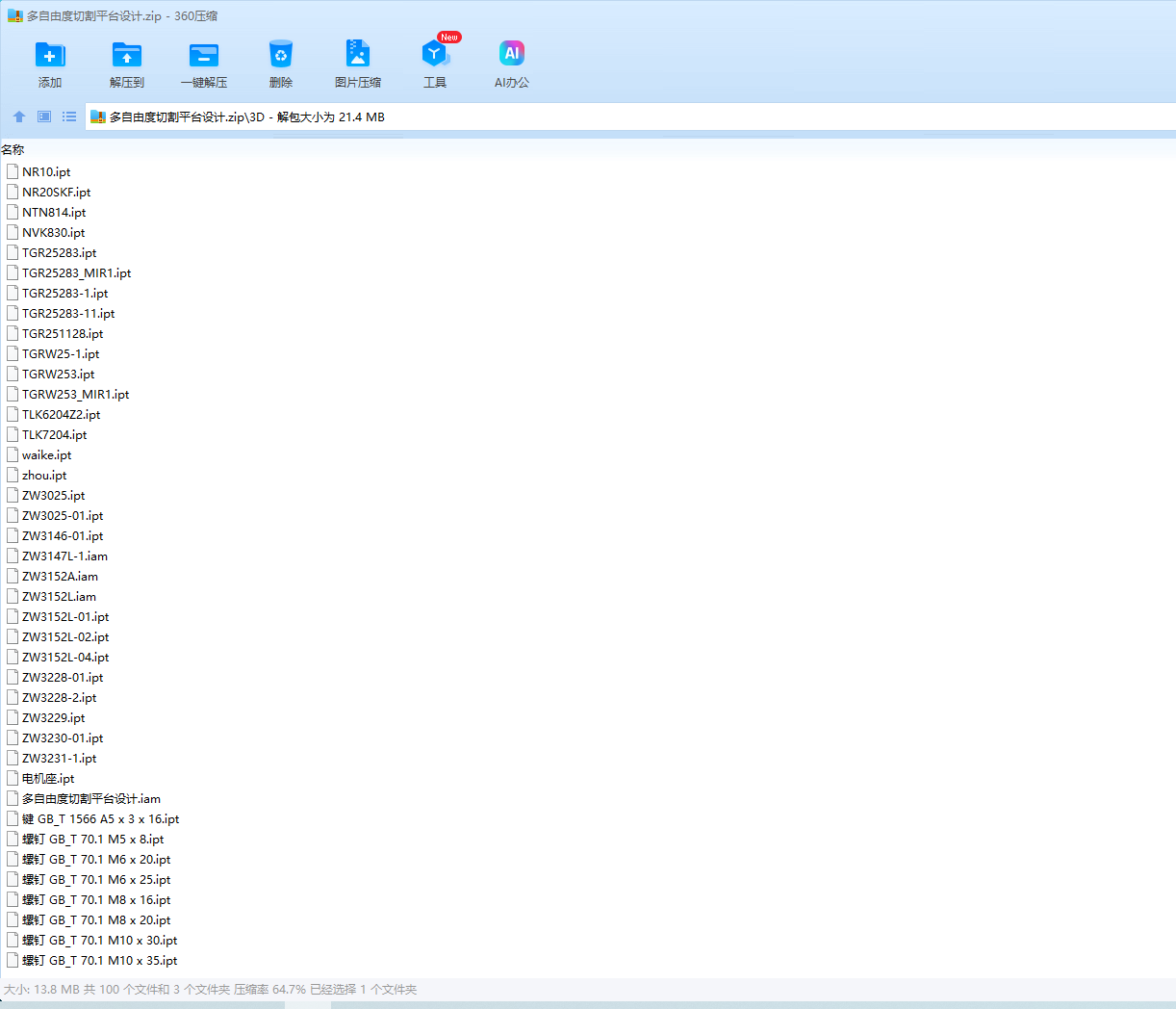Select ZW3152L-04.ipt file name

pos(65,657)
